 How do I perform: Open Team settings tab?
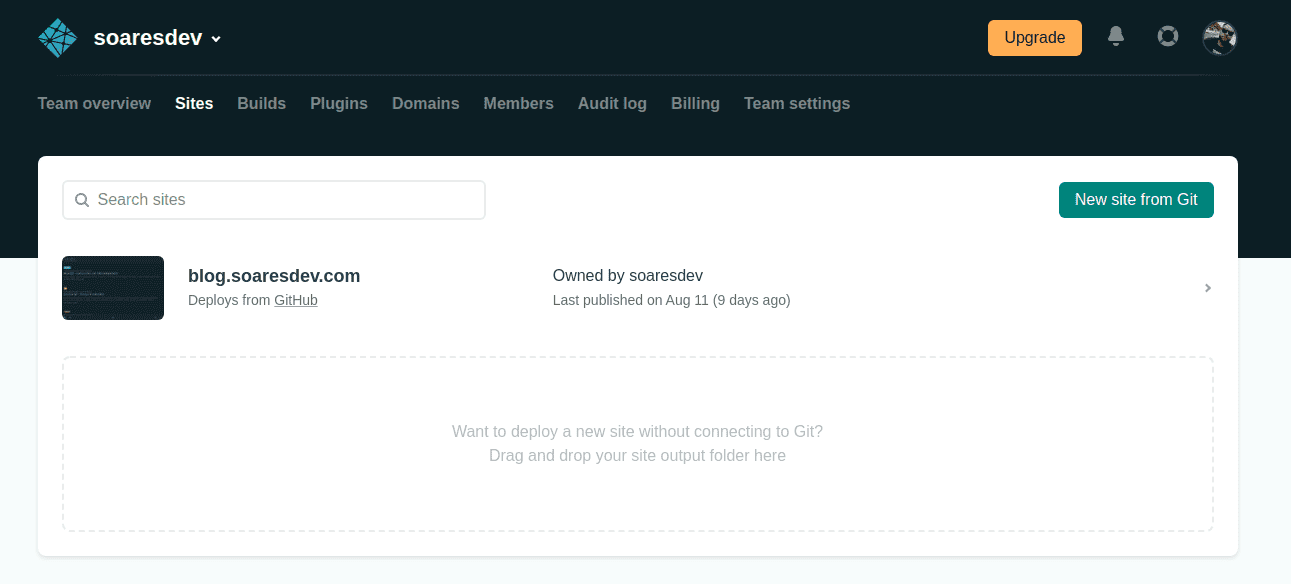point(796,103)
